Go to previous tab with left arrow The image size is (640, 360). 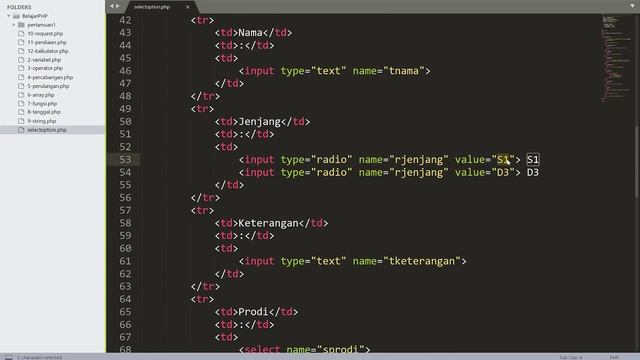click(x=111, y=6)
